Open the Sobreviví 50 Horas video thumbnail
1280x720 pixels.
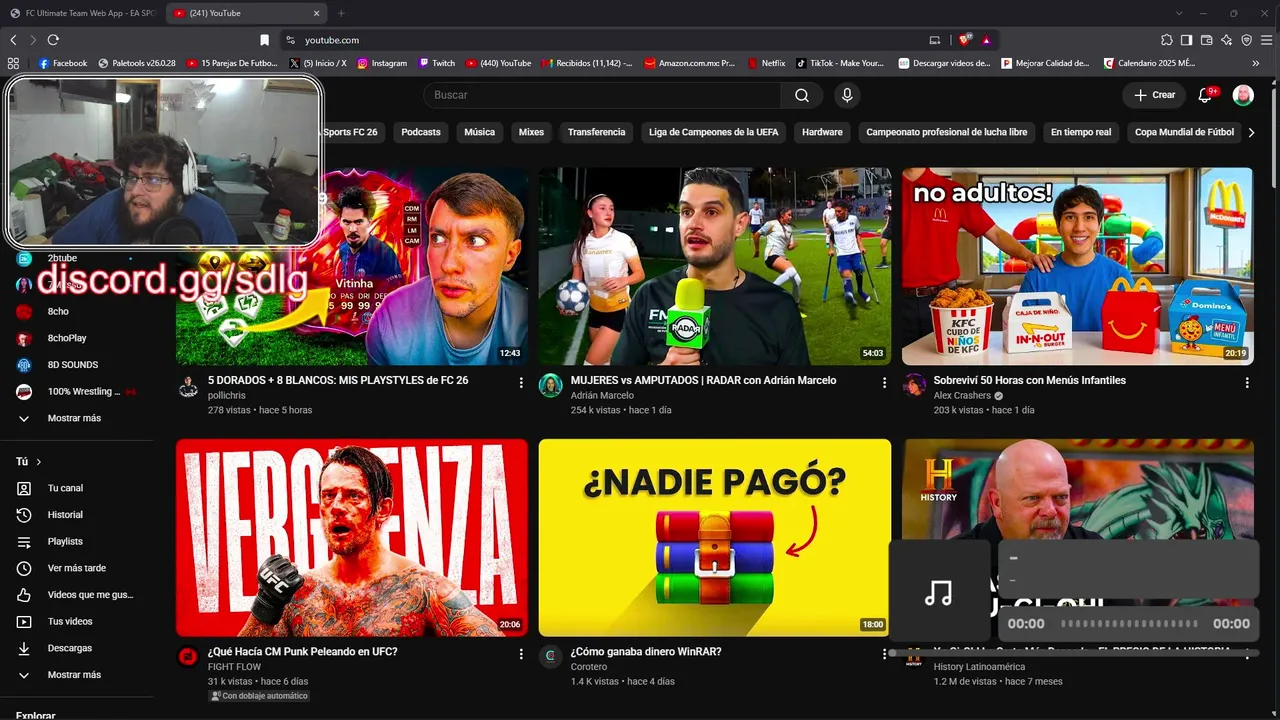pyautogui.click(x=1077, y=266)
